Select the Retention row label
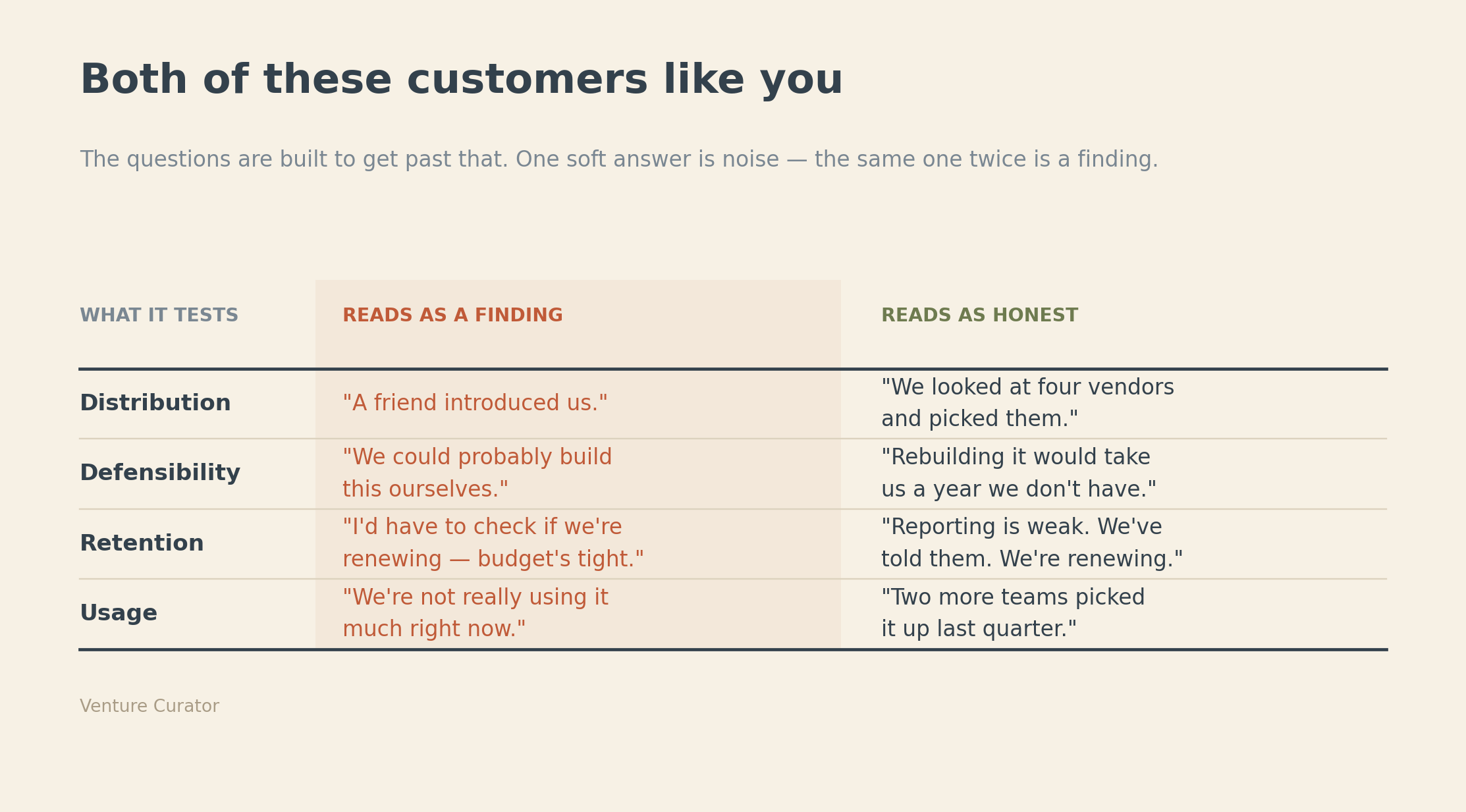 click(x=142, y=543)
